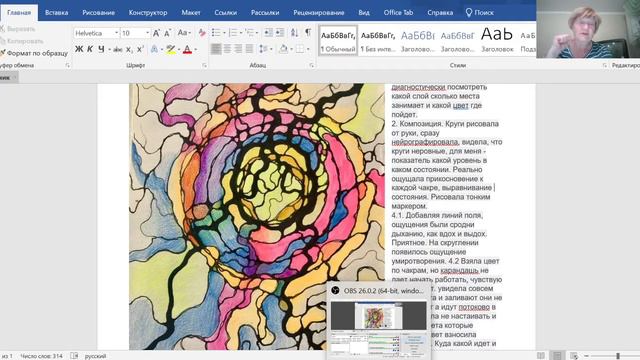640x360 pixels.
Task: Click the neurographic drawing image
Action: [257, 217]
